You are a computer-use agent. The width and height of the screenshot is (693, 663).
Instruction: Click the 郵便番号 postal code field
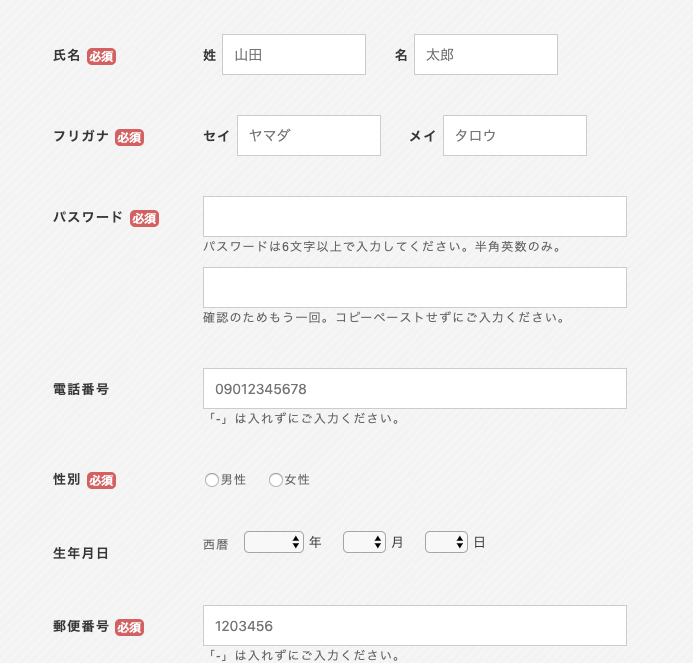[415, 625]
